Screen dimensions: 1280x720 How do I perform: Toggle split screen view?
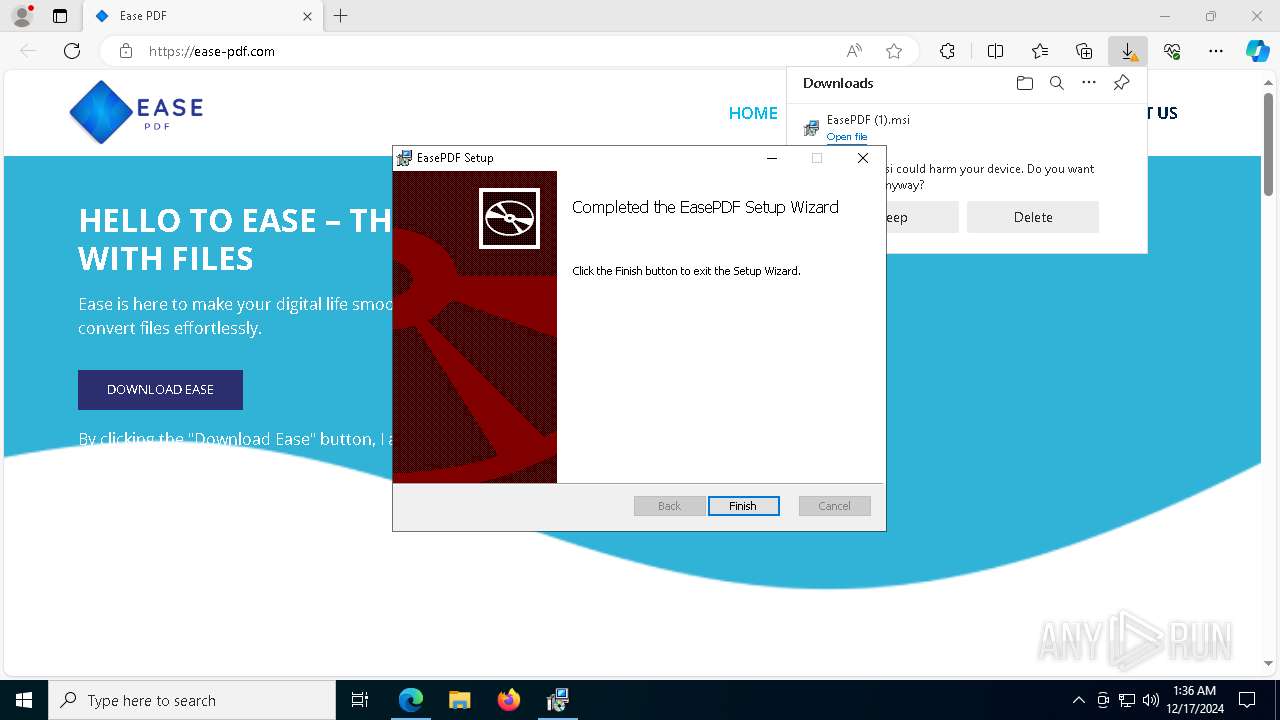coord(995,51)
